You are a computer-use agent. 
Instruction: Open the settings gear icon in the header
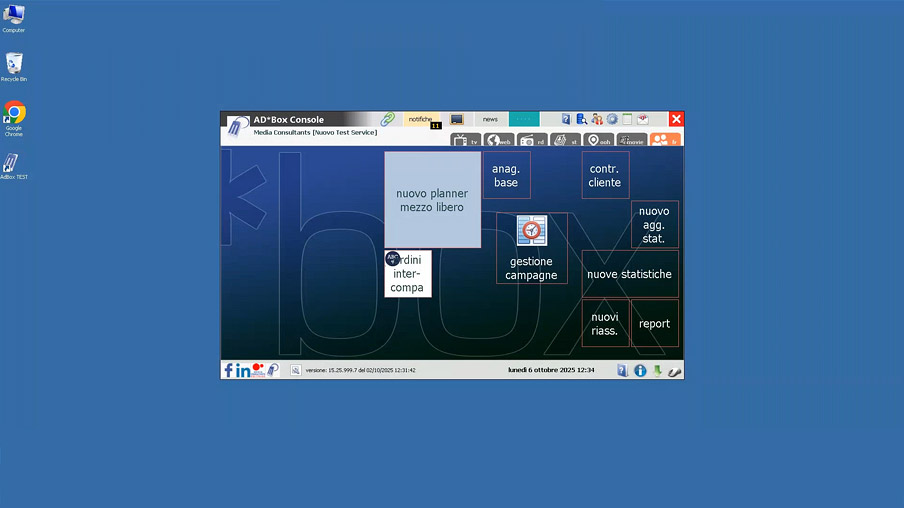pyautogui.click(x=612, y=119)
